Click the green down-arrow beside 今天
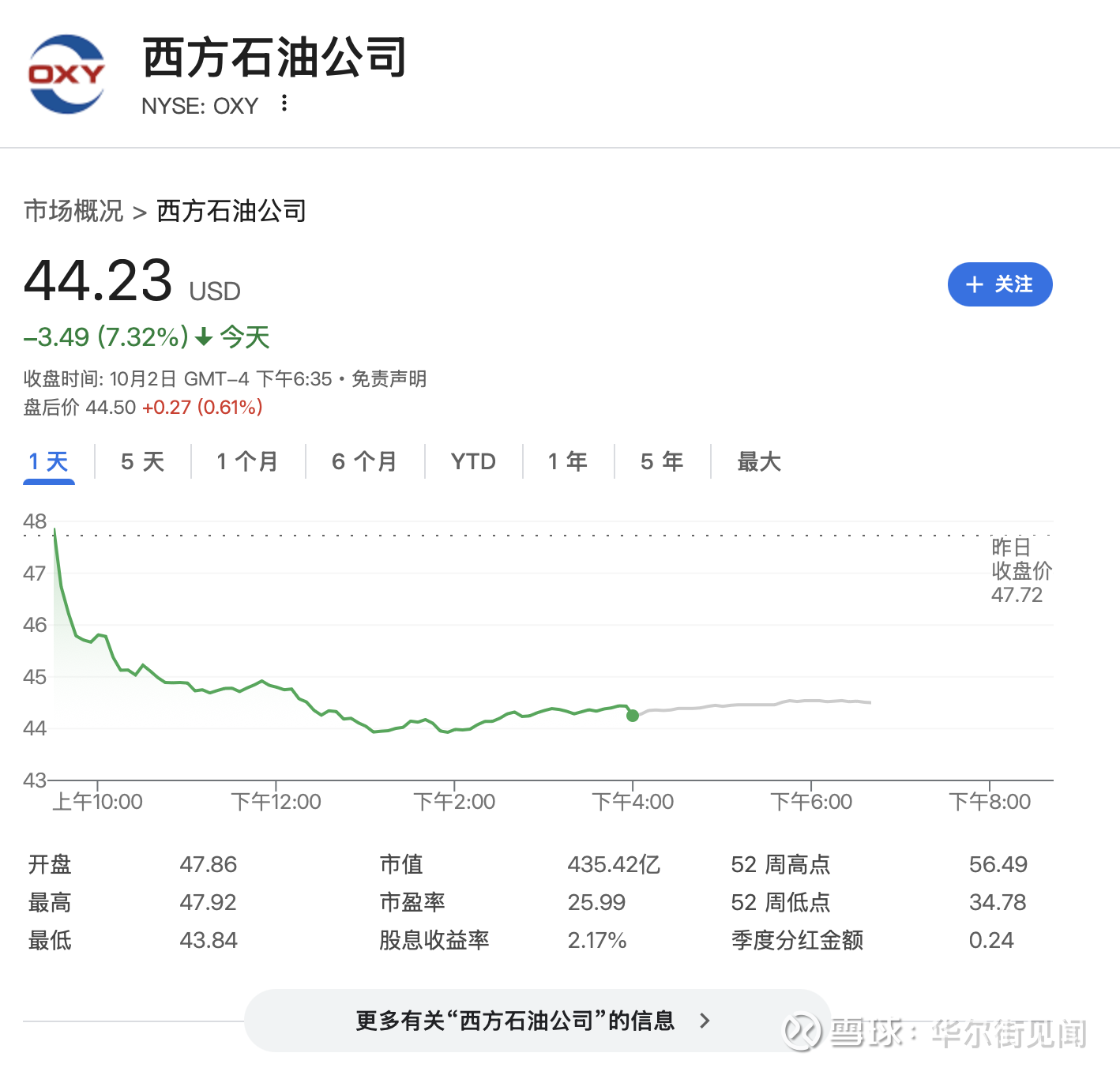The width and height of the screenshot is (1120, 1068). 204,338
